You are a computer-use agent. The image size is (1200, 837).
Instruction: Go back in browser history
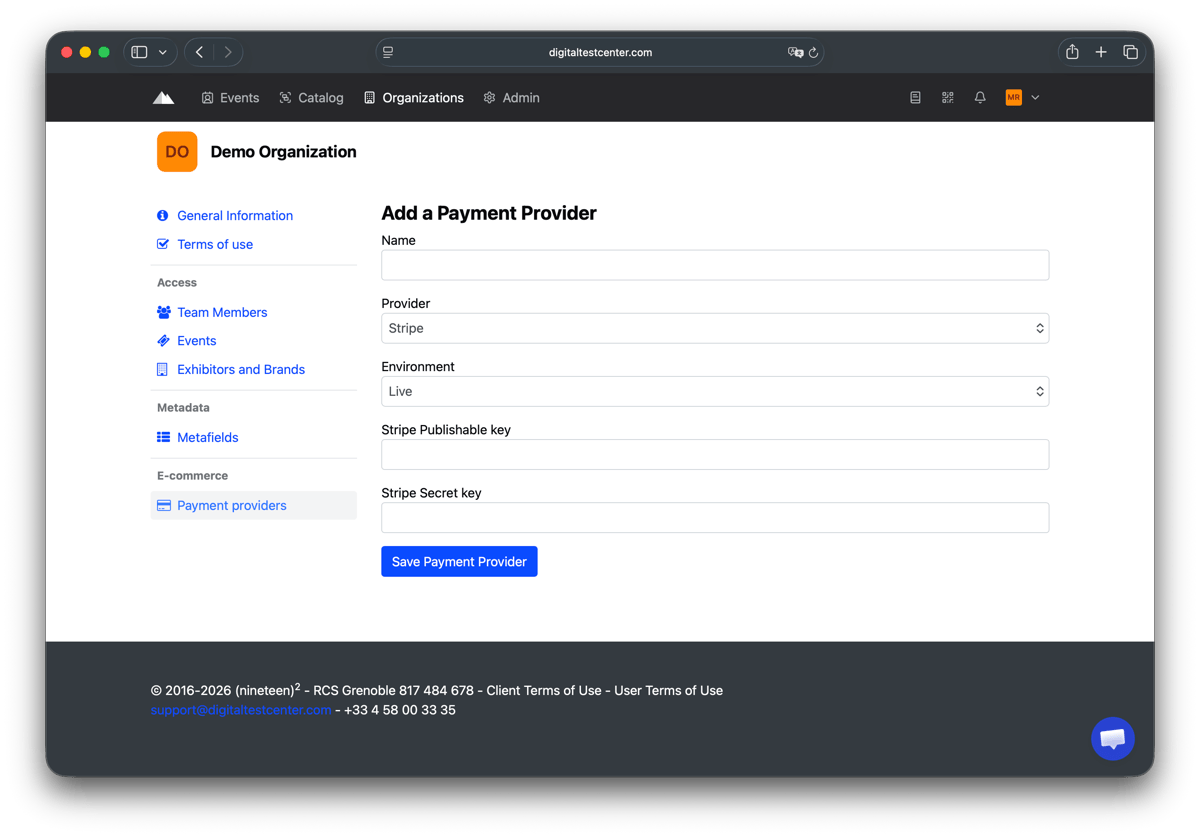[200, 52]
